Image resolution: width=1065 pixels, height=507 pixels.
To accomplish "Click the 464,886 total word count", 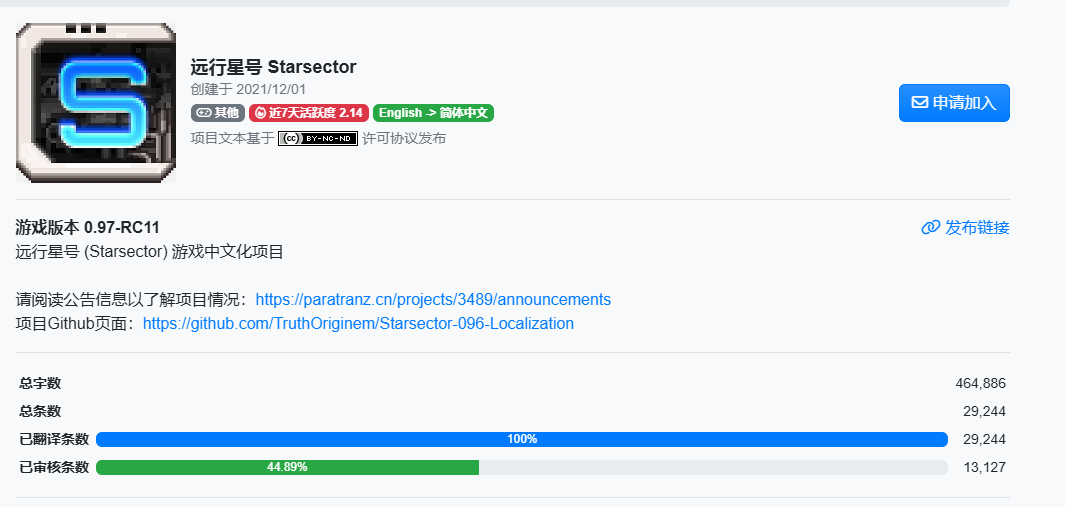I will point(980,383).
